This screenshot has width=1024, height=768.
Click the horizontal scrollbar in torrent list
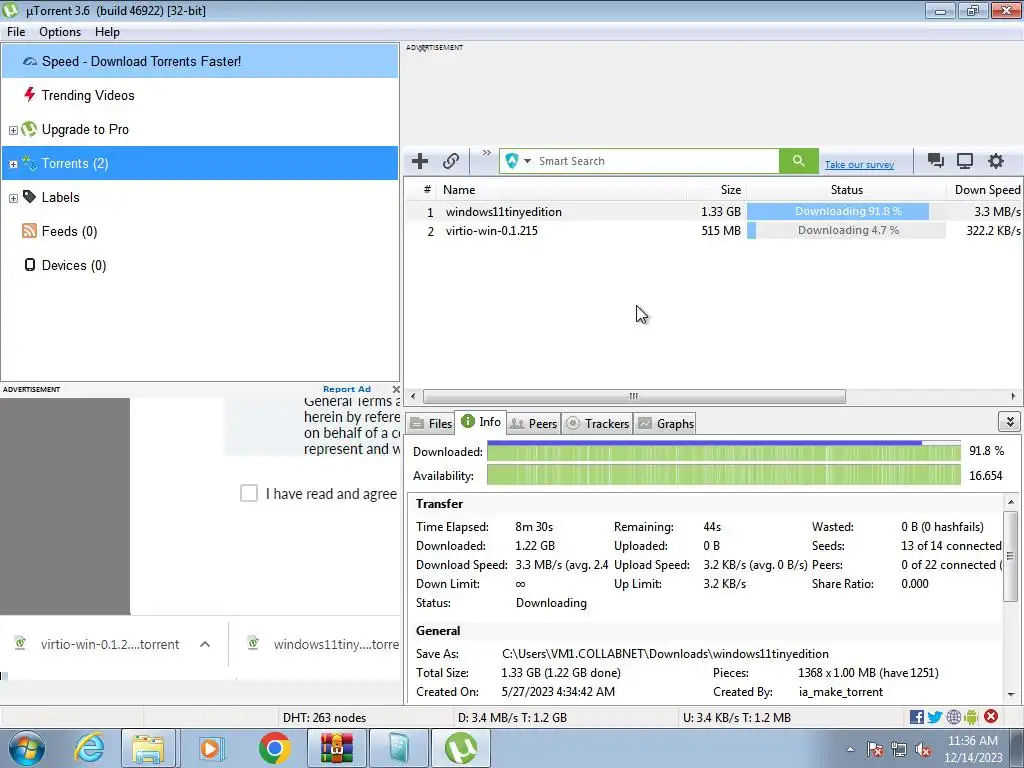pyautogui.click(x=633, y=396)
